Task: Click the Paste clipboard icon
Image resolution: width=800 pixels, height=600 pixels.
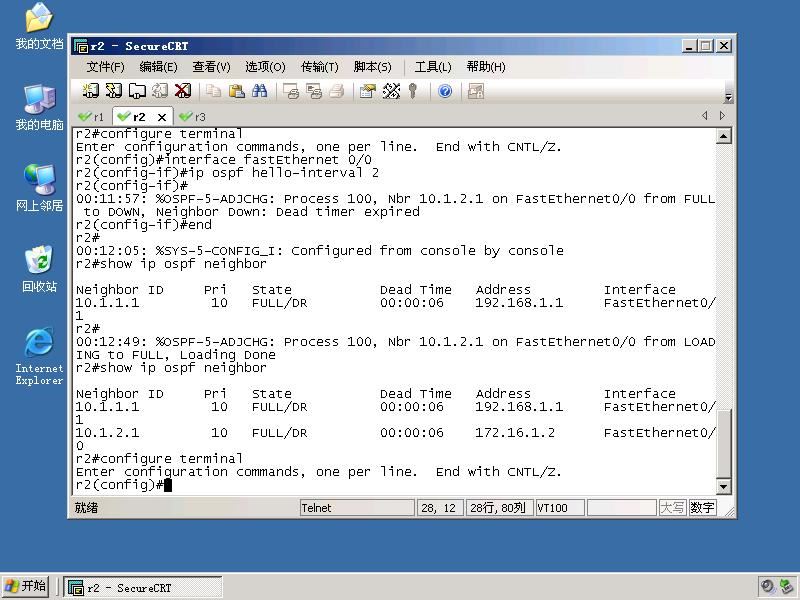Action: point(236,91)
